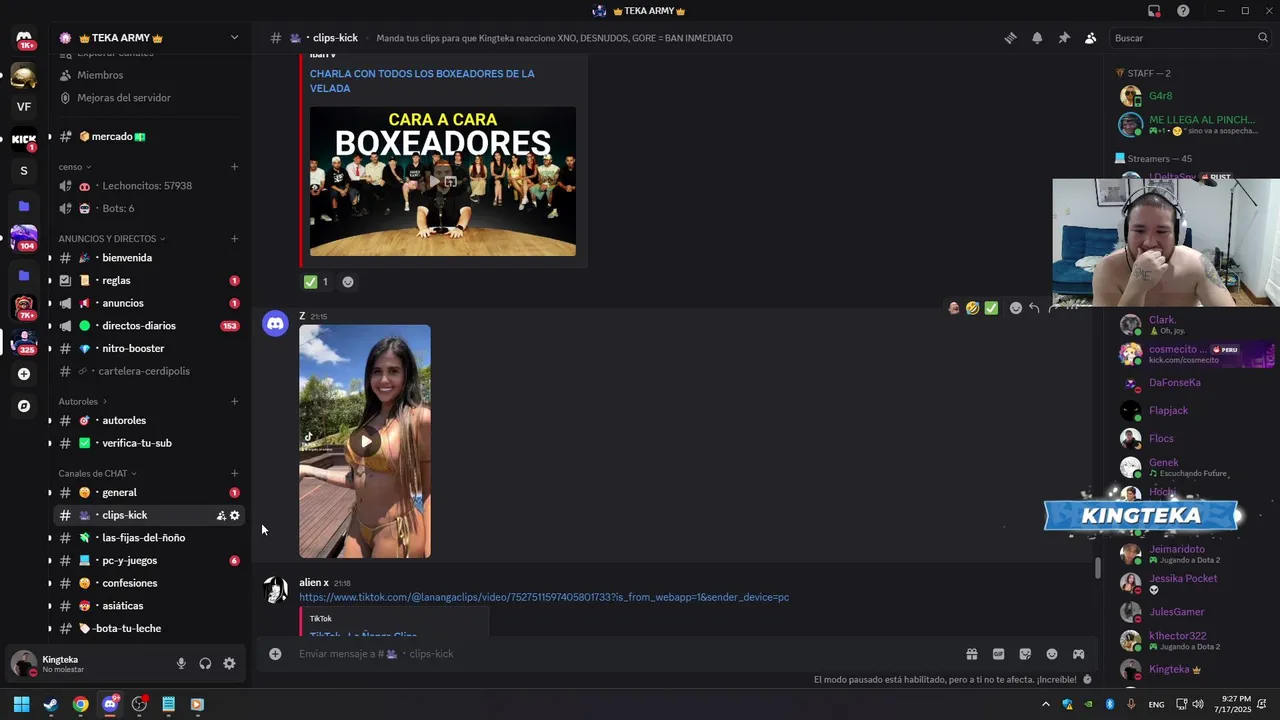
Task: Edit clips-kick channel settings gear
Action: click(x=235, y=516)
